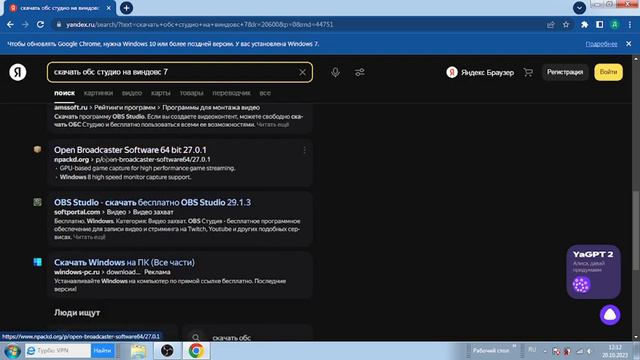This screenshot has width=640, height=360.
Task: Click the yellow Войти button
Action: click(608, 72)
